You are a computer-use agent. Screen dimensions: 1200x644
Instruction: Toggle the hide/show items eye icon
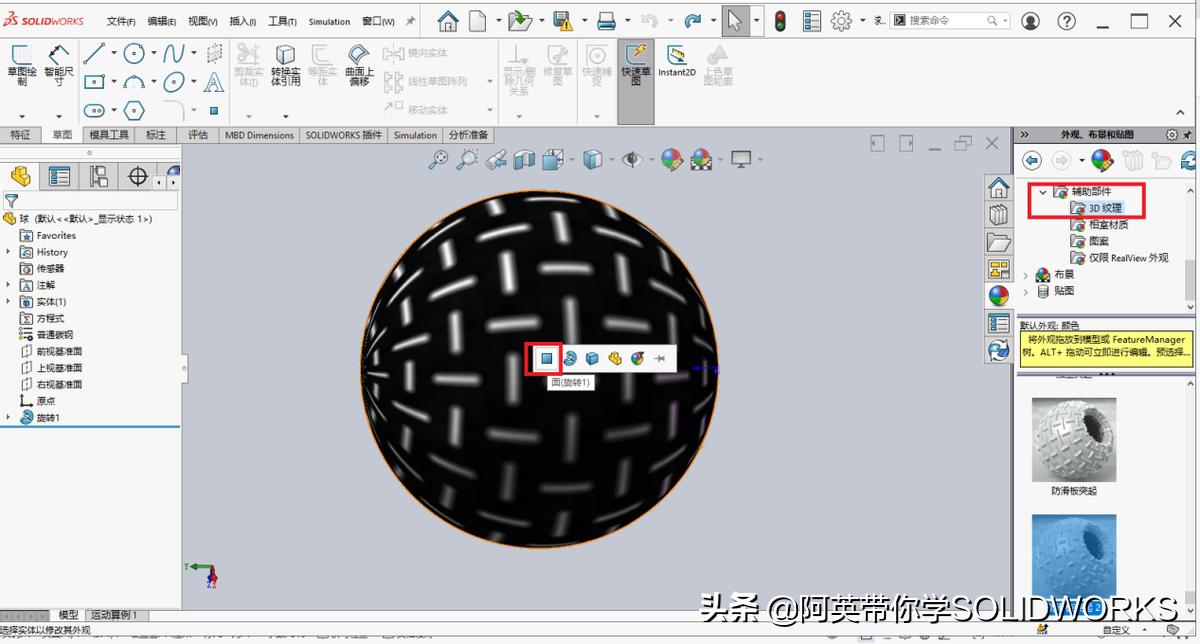point(632,160)
